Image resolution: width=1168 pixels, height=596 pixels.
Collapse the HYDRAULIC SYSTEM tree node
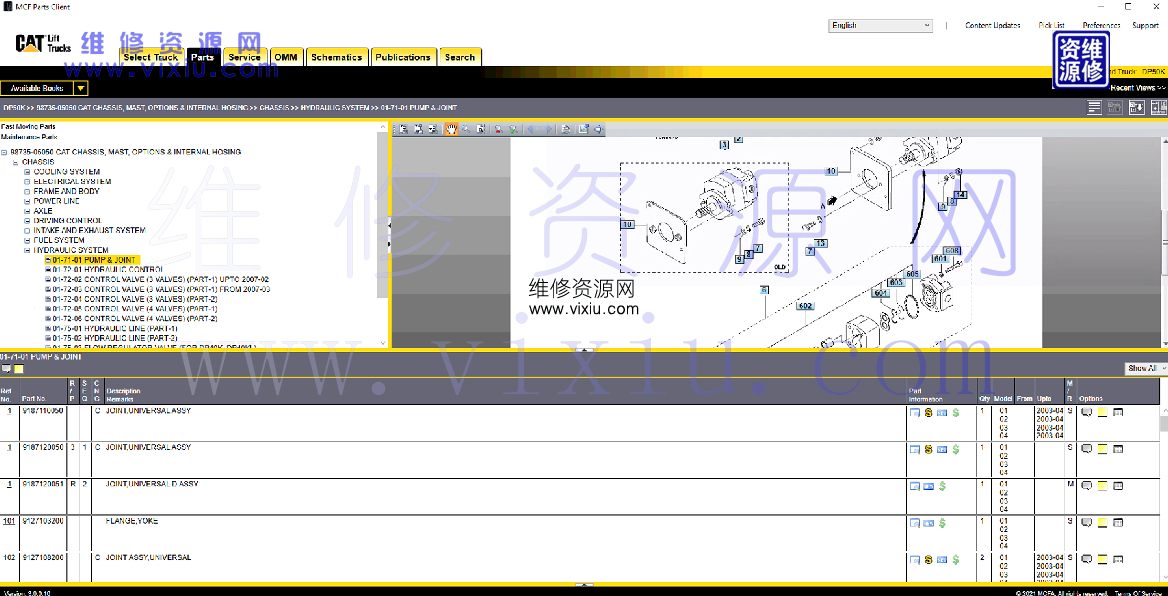click(27, 250)
